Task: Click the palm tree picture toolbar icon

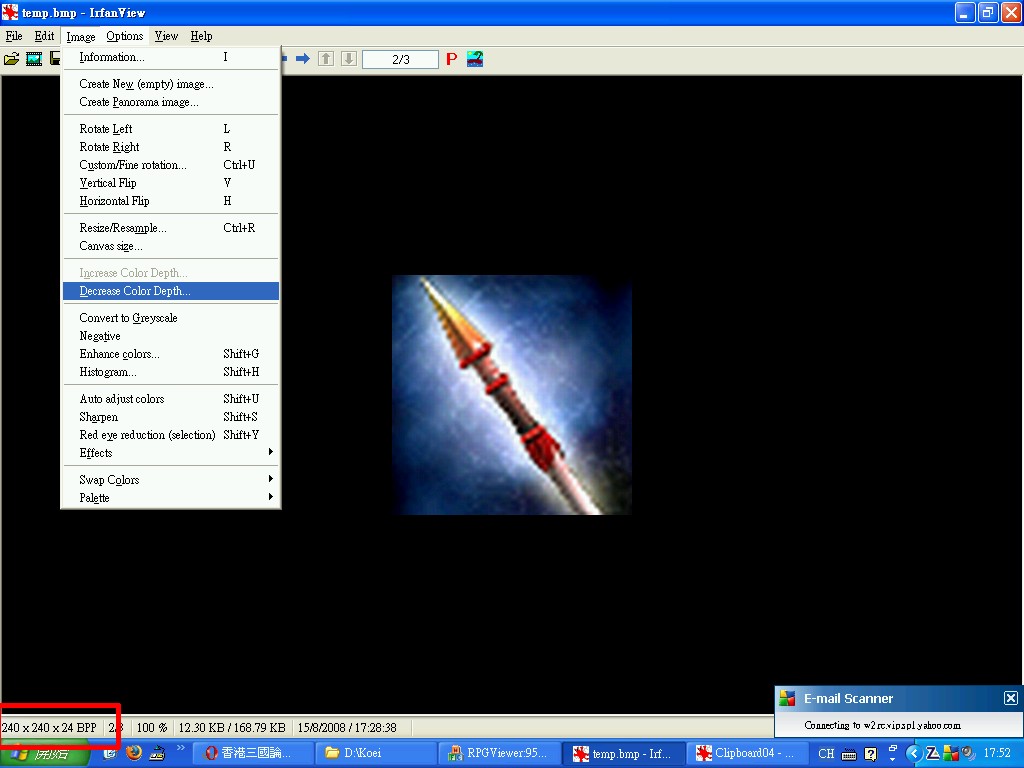Action: coord(475,59)
